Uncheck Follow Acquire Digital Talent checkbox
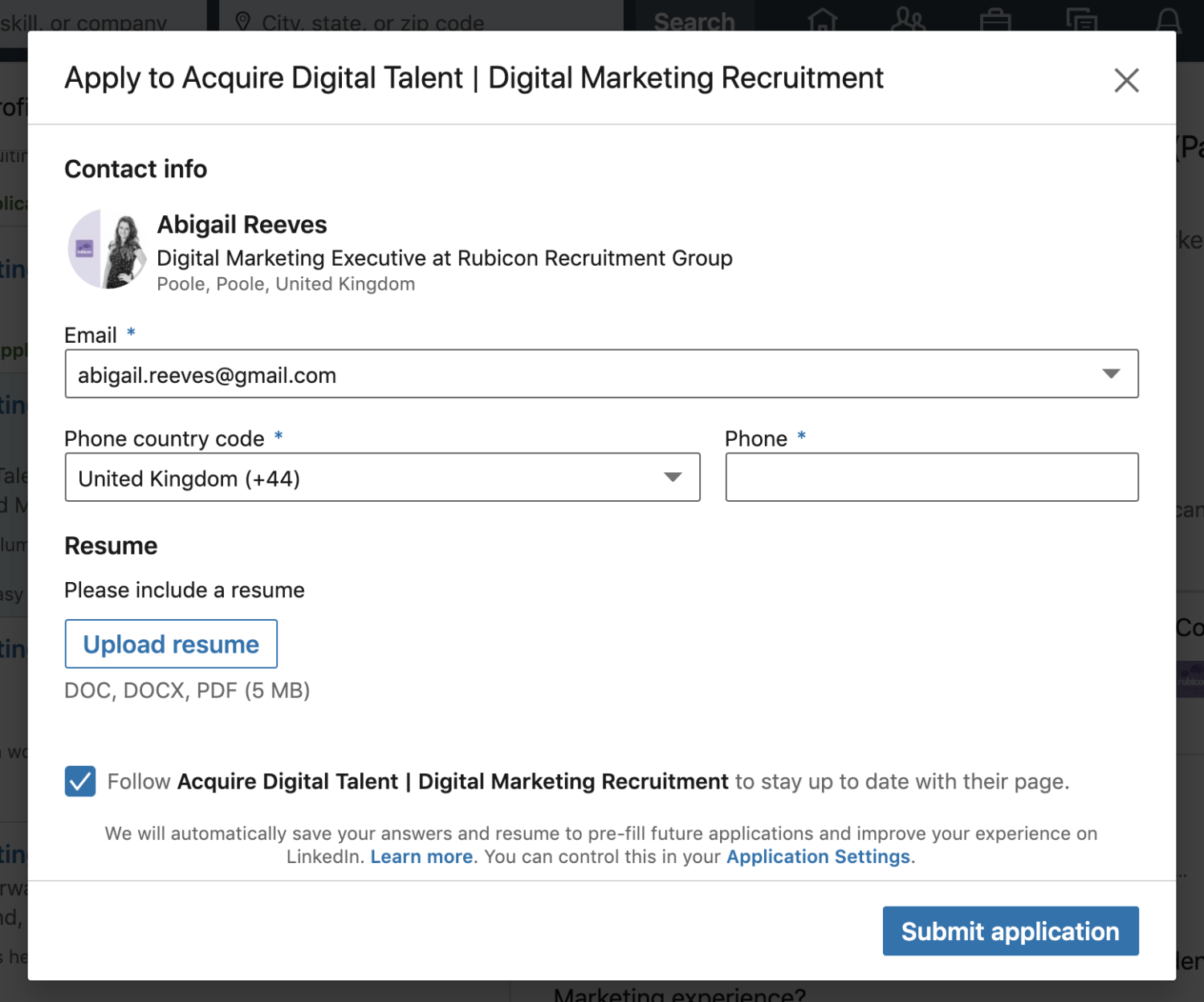 (80, 781)
